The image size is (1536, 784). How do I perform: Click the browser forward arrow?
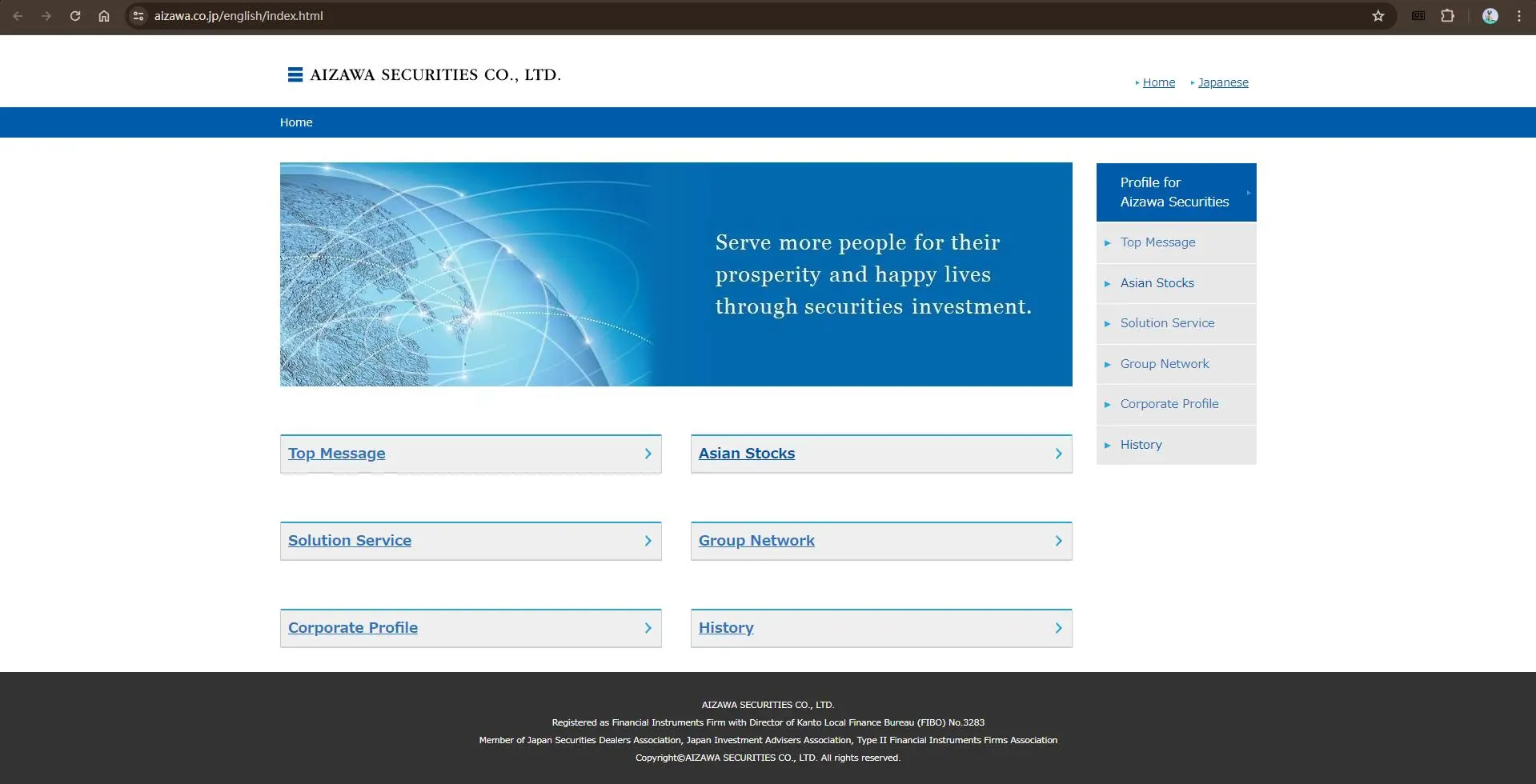click(46, 16)
